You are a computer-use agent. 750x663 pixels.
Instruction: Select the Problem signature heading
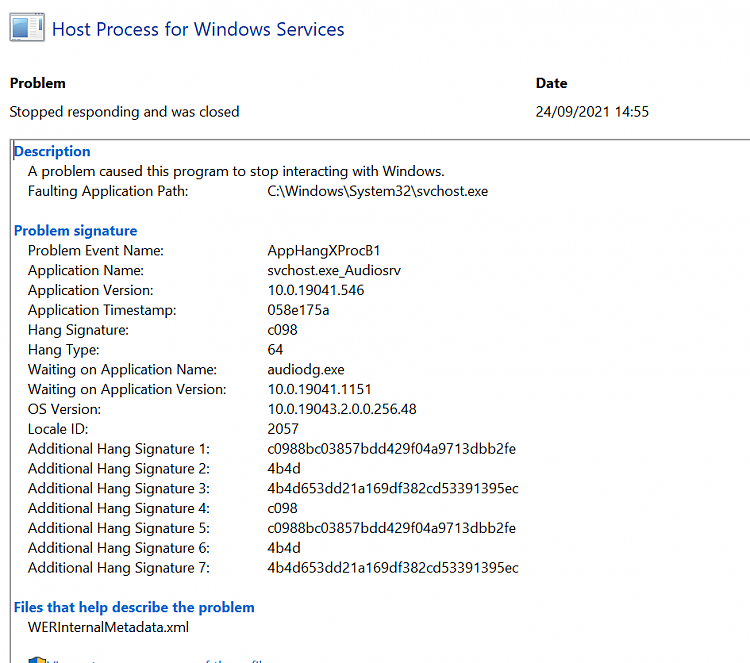(x=76, y=231)
